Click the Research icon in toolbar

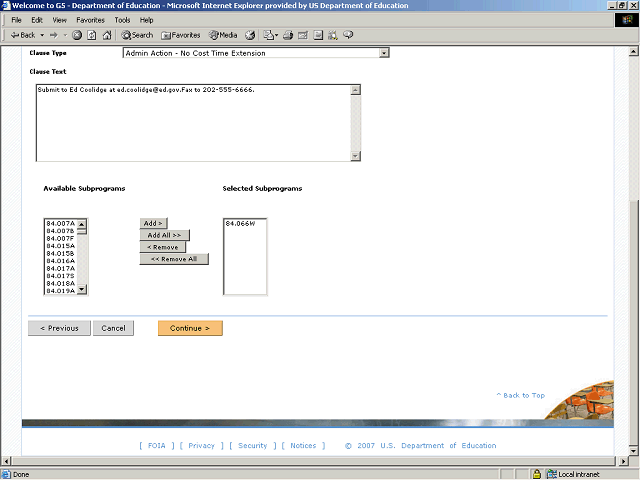(x=333, y=36)
